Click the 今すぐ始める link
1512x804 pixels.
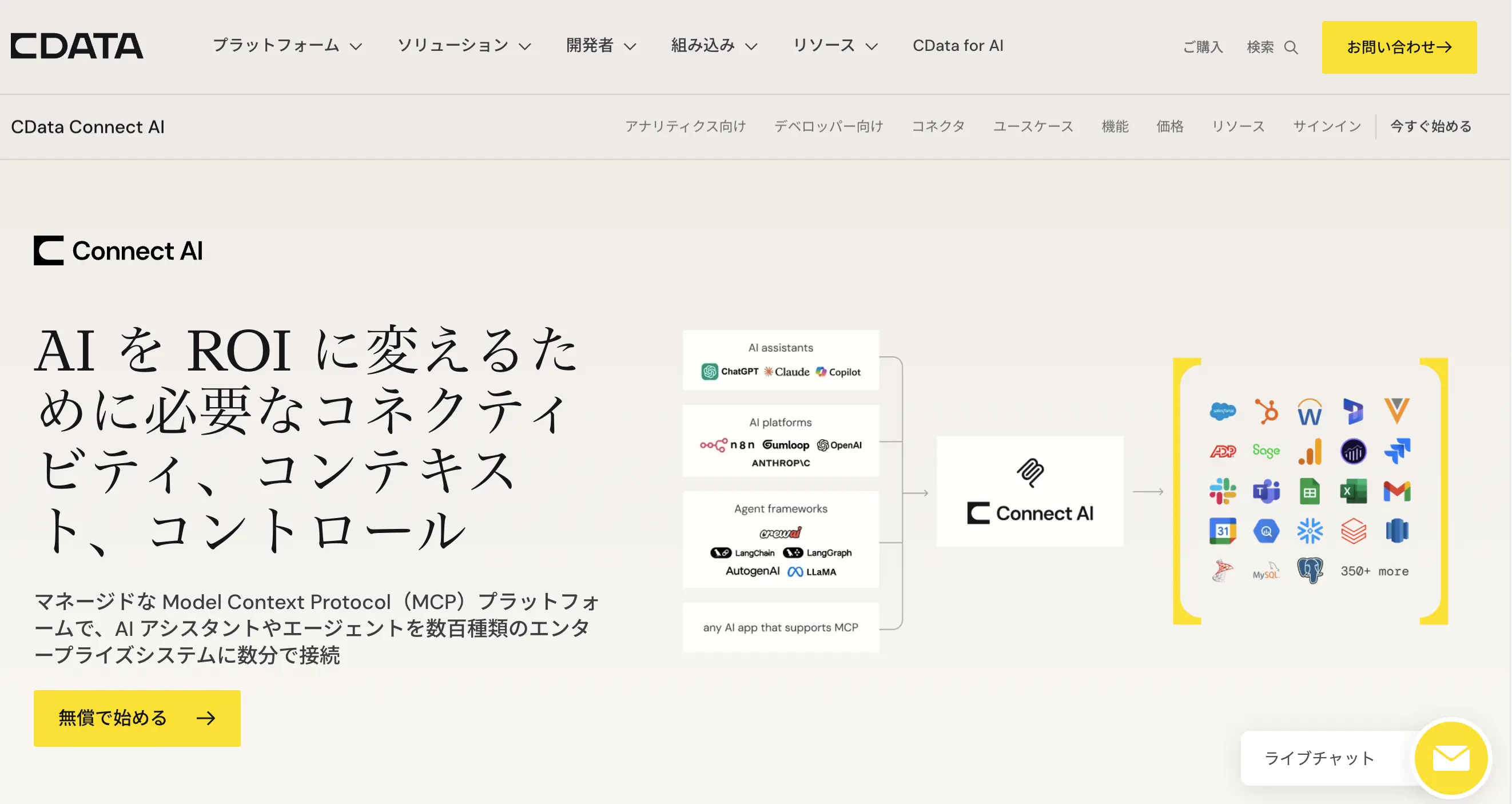[1430, 126]
